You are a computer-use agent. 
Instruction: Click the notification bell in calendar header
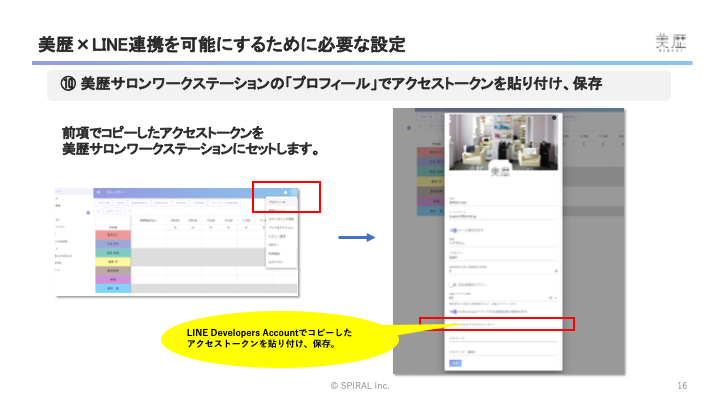tap(285, 191)
